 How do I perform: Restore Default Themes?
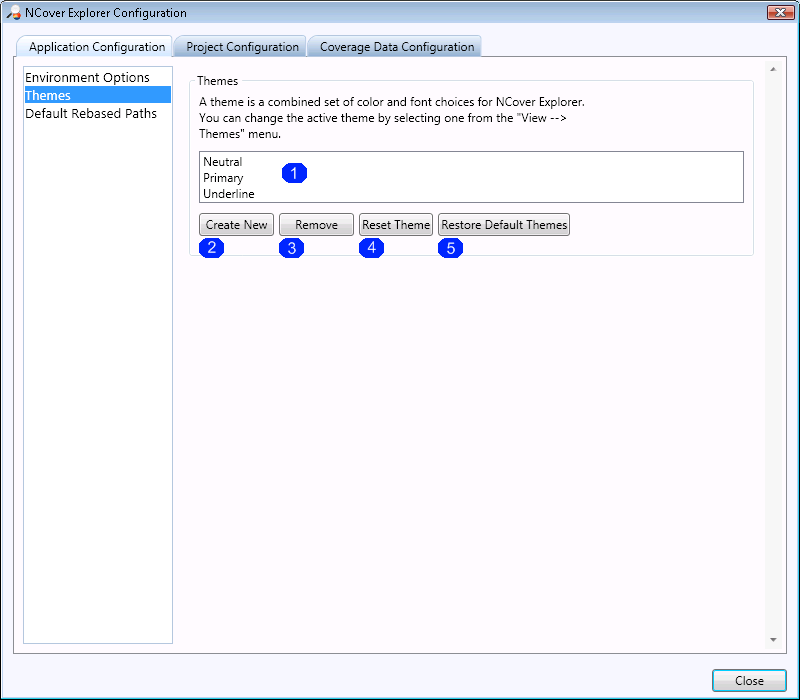click(504, 224)
